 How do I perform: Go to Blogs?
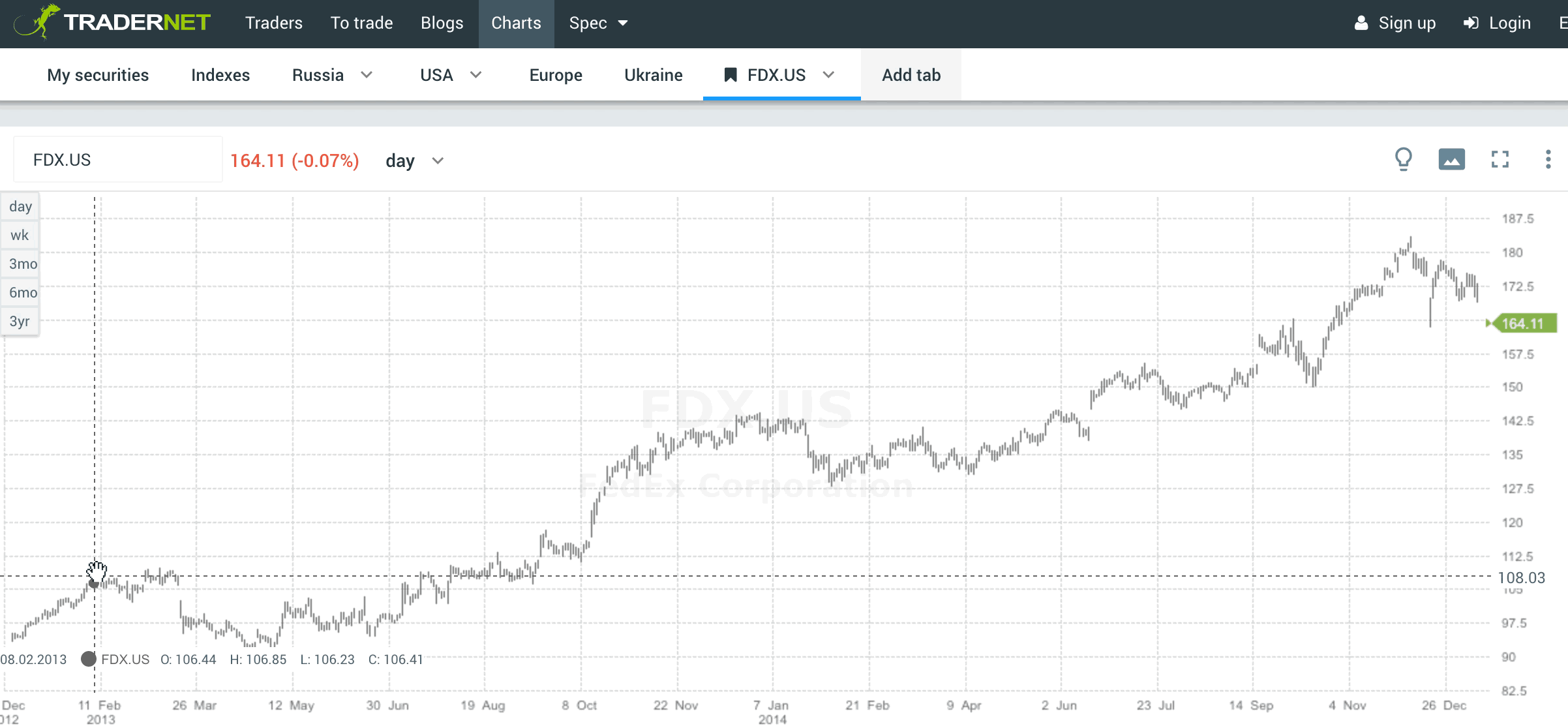click(442, 23)
